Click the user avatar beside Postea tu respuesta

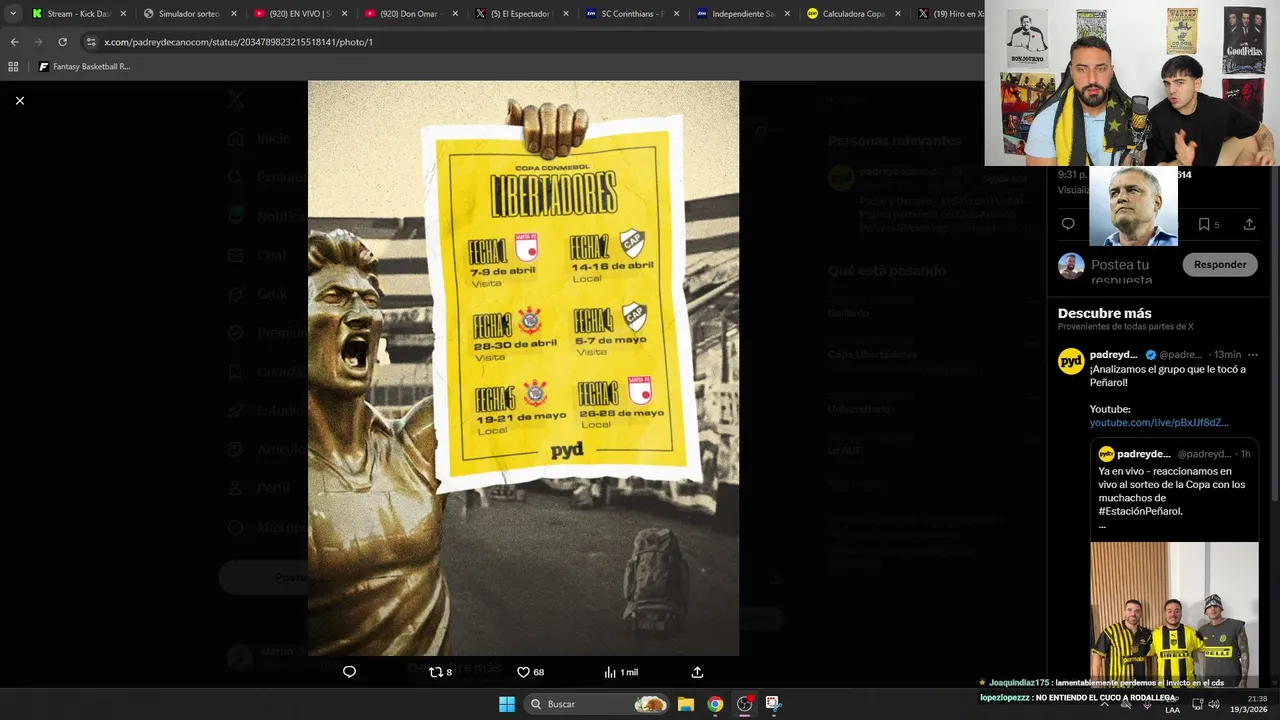click(x=1071, y=266)
